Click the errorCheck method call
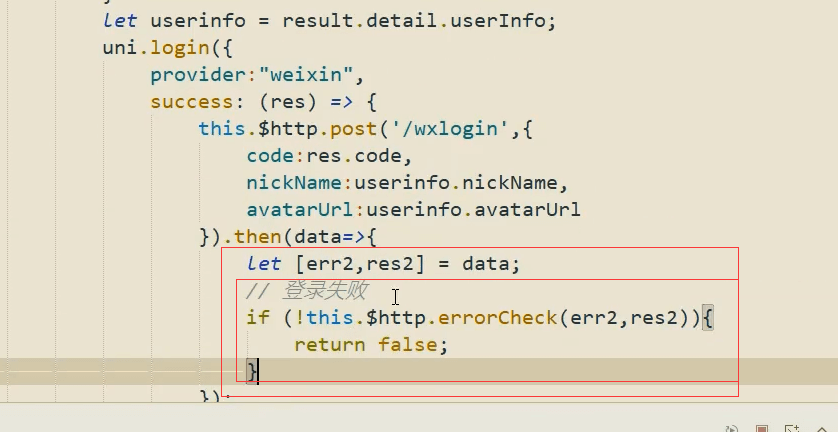Image resolution: width=838 pixels, height=432 pixels. (x=498, y=318)
